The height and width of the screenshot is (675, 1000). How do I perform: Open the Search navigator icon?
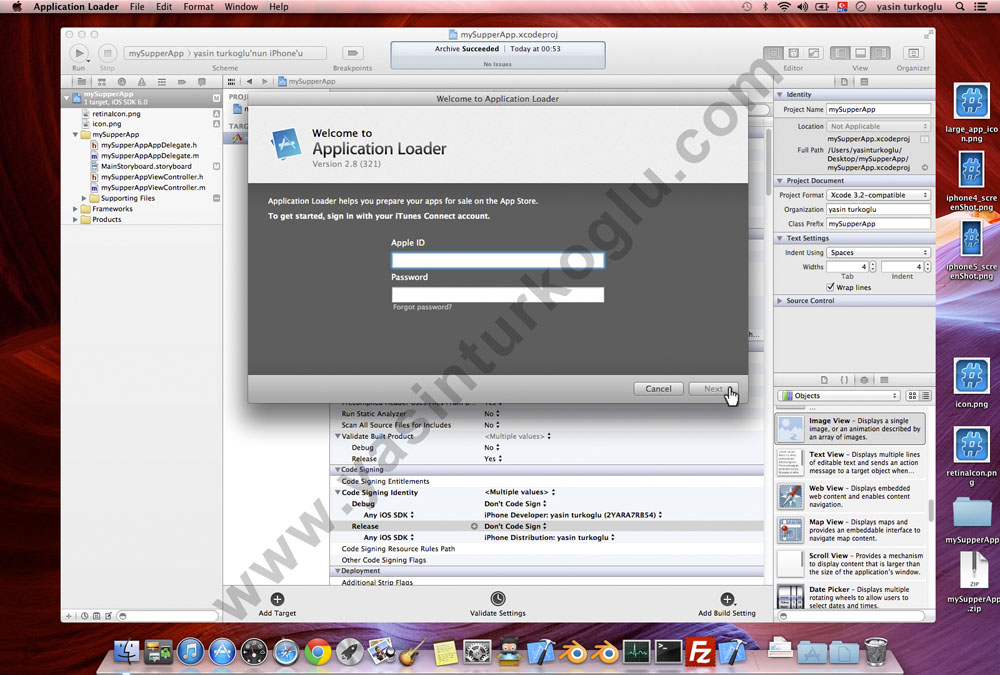coord(121,82)
